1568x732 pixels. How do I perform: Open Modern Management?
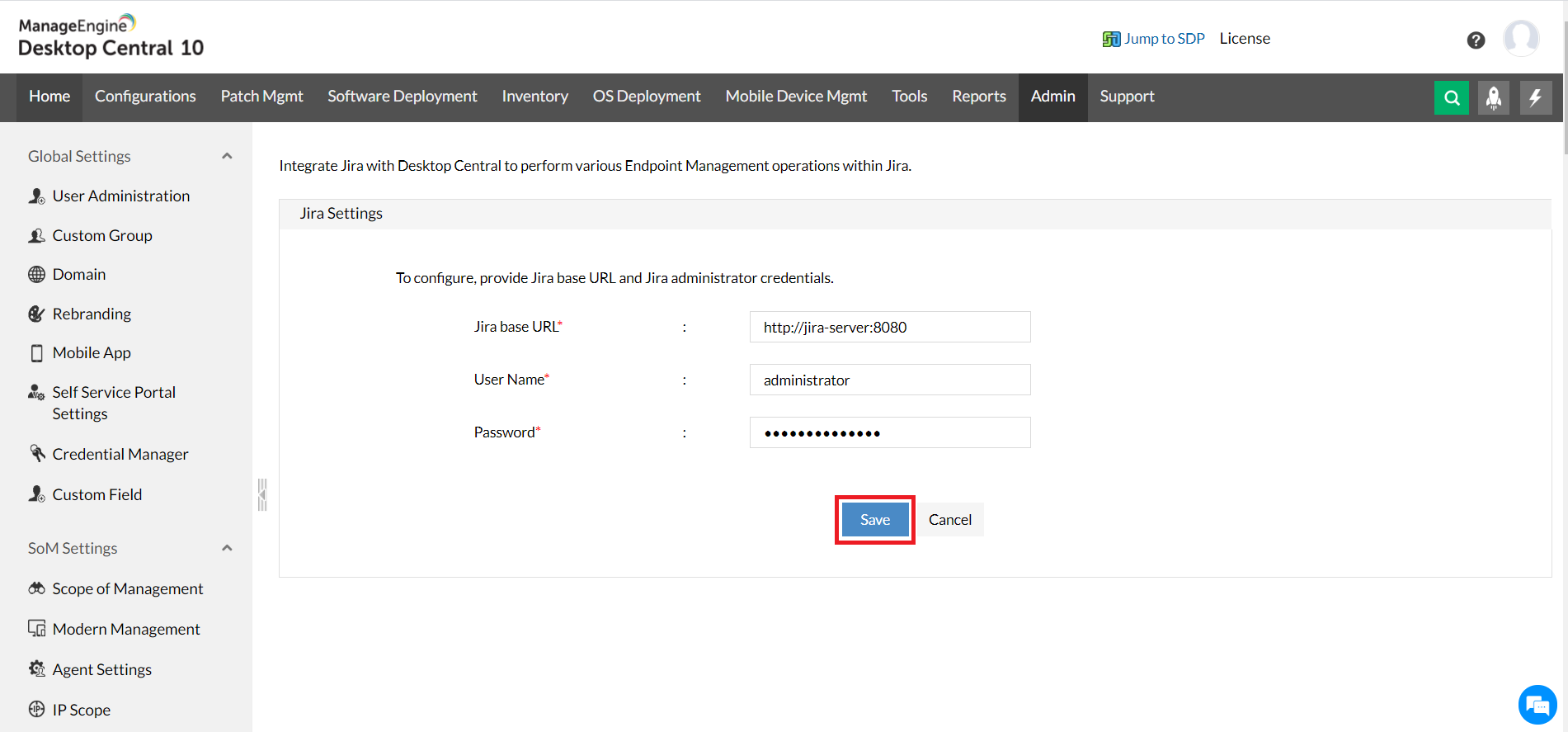pos(126,629)
